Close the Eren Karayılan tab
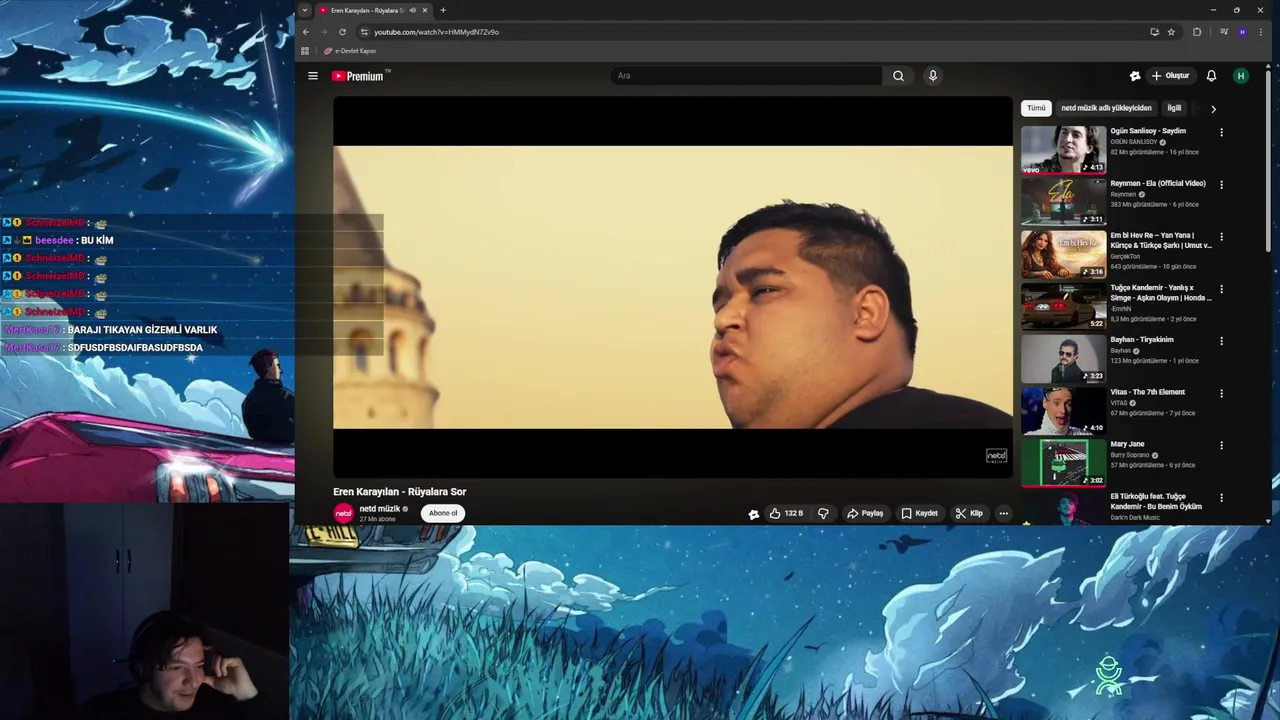 [x=425, y=10]
